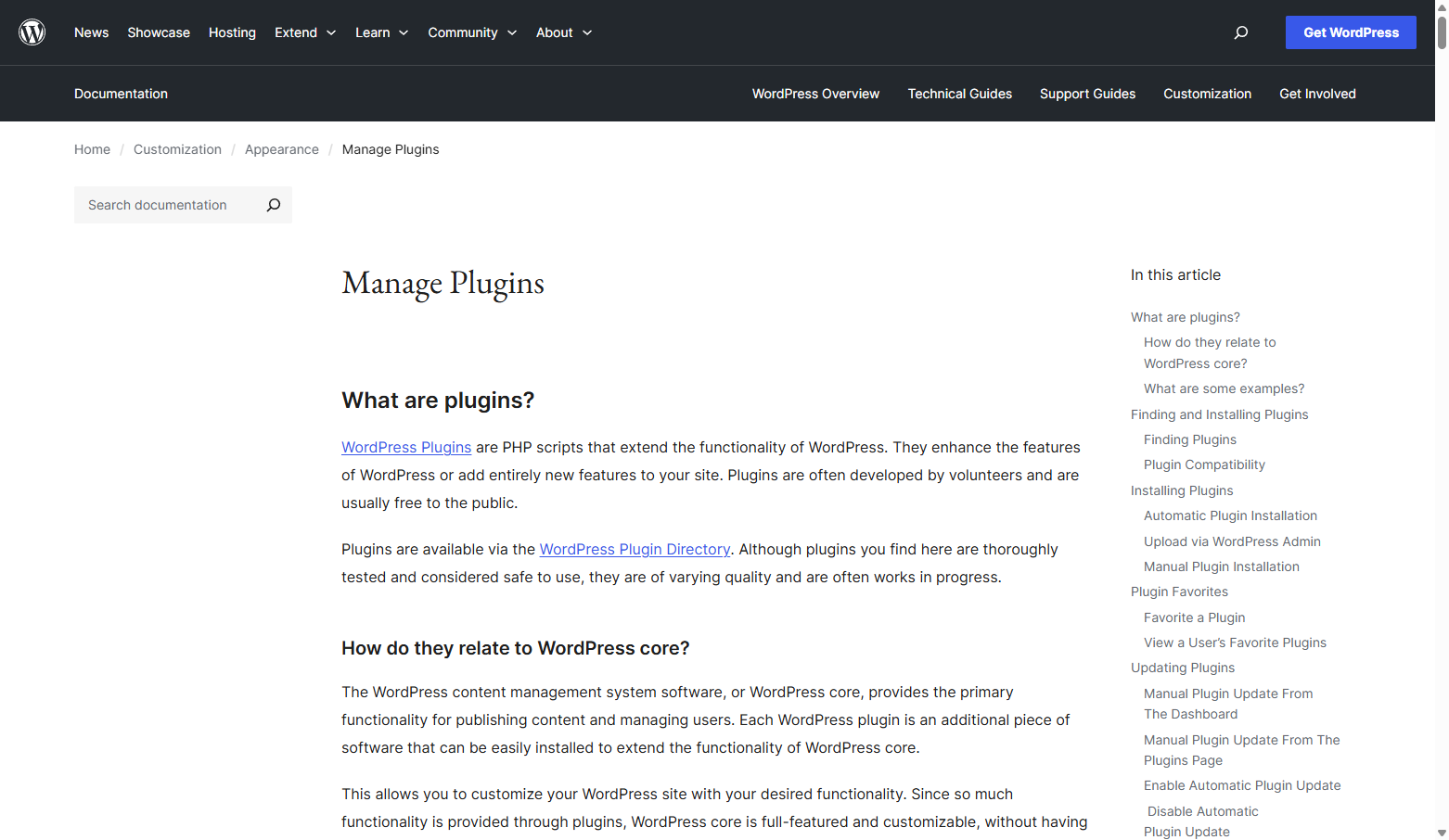The height and width of the screenshot is (840, 1449).
Task: Click Home in the breadcrumb
Action: tap(92, 149)
